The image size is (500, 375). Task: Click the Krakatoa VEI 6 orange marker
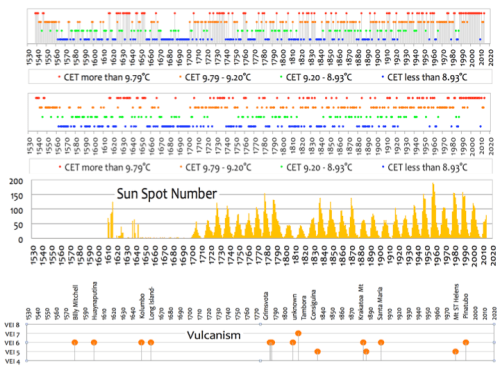tap(363, 342)
